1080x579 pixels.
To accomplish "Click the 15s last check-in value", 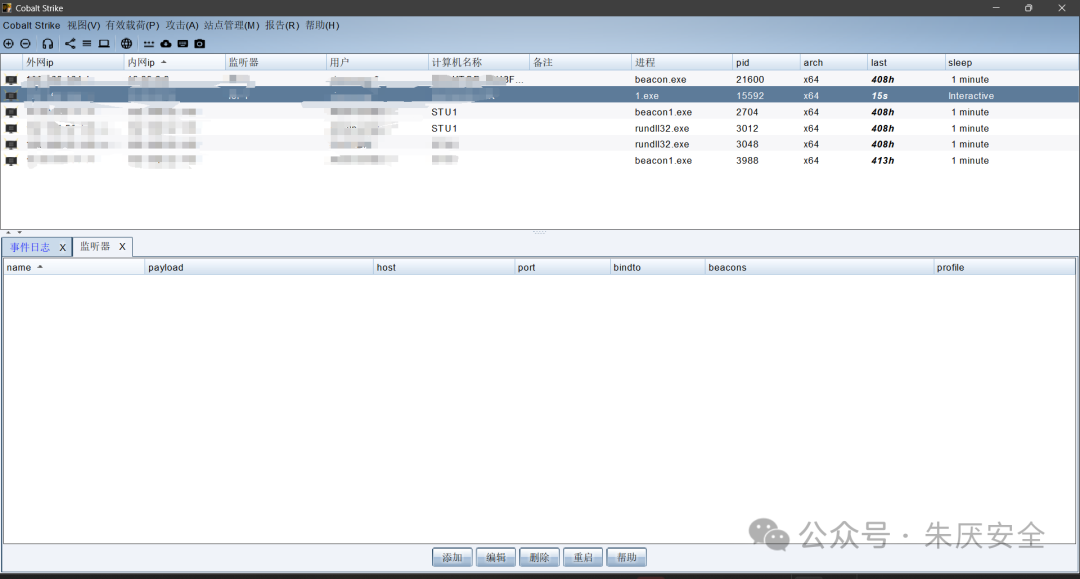I will tap(880, 96).
